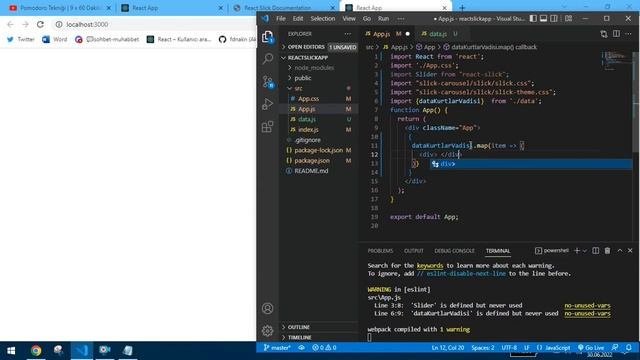This screenshot has height=360, width=640.
Task: Open Customize Layout icon in title bar
Action: [x=568, y=18]
